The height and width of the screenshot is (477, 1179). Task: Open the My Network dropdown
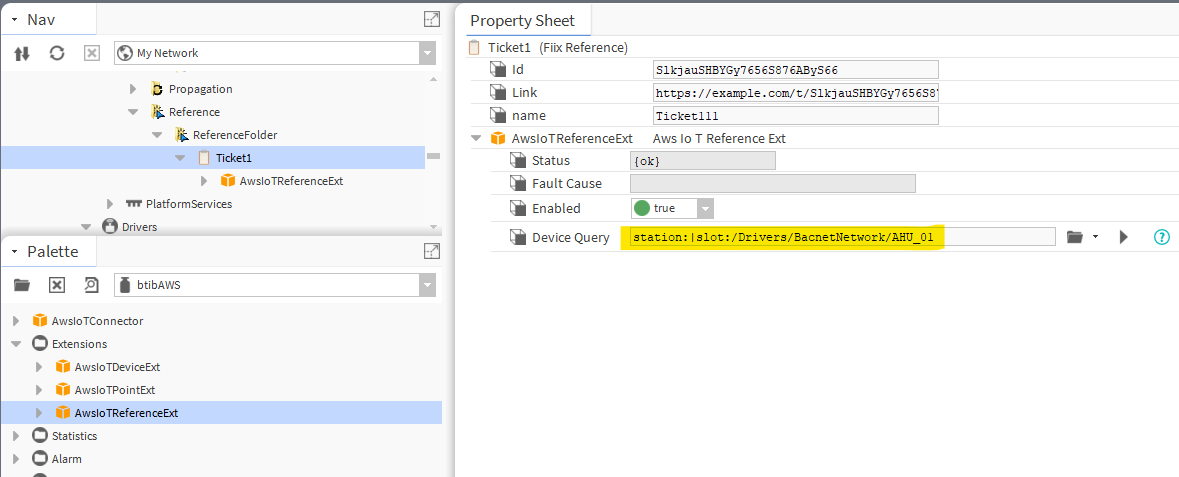427,53
